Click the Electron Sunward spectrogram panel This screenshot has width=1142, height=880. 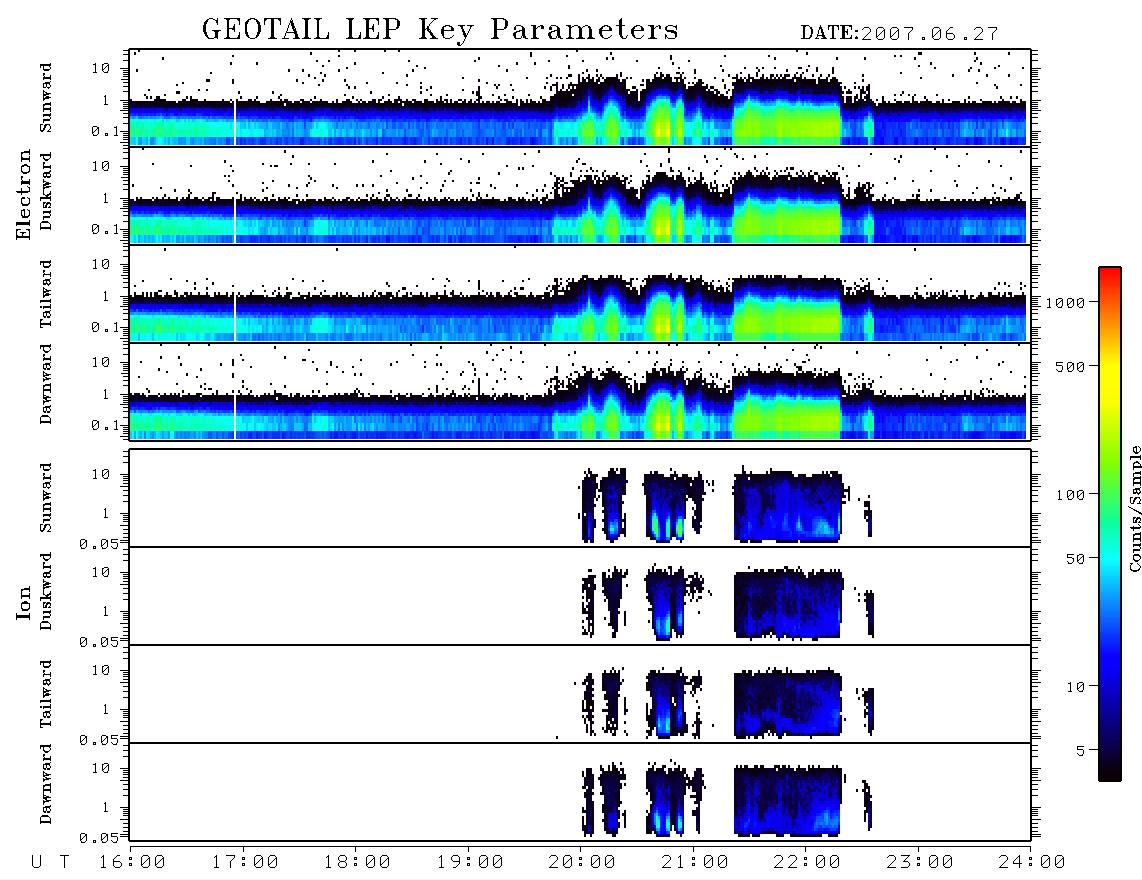(x=580, y=98)
